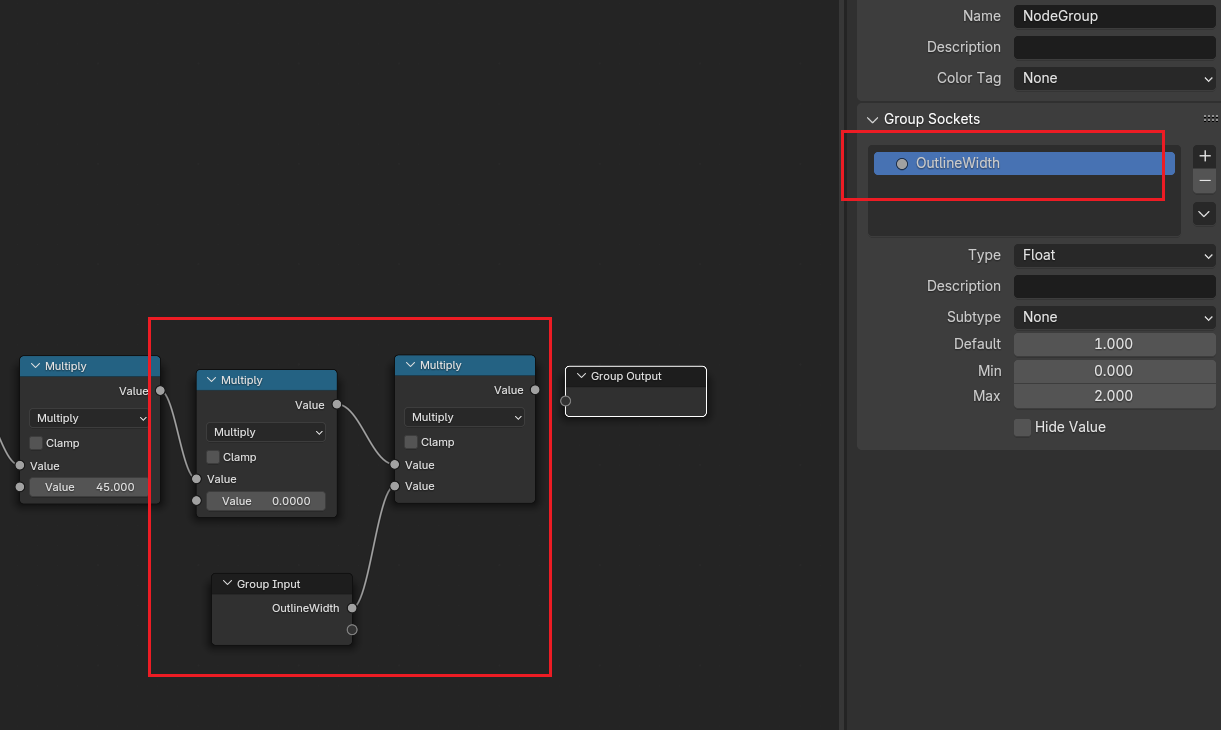Click Group Sockets panel drag grip icon
1221x730 pixels.
(x=1210, y=119)
